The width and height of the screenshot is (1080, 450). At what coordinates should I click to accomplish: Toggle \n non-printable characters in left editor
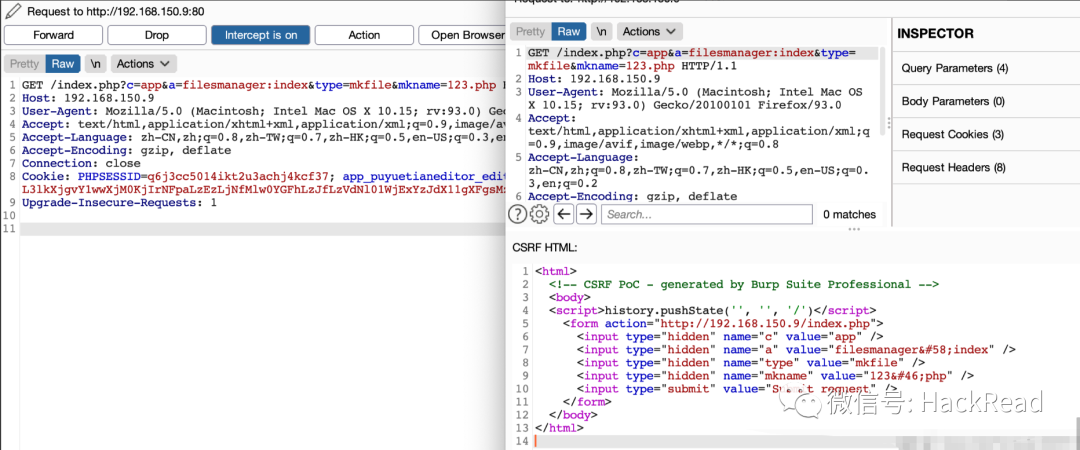tap(96, 64)
